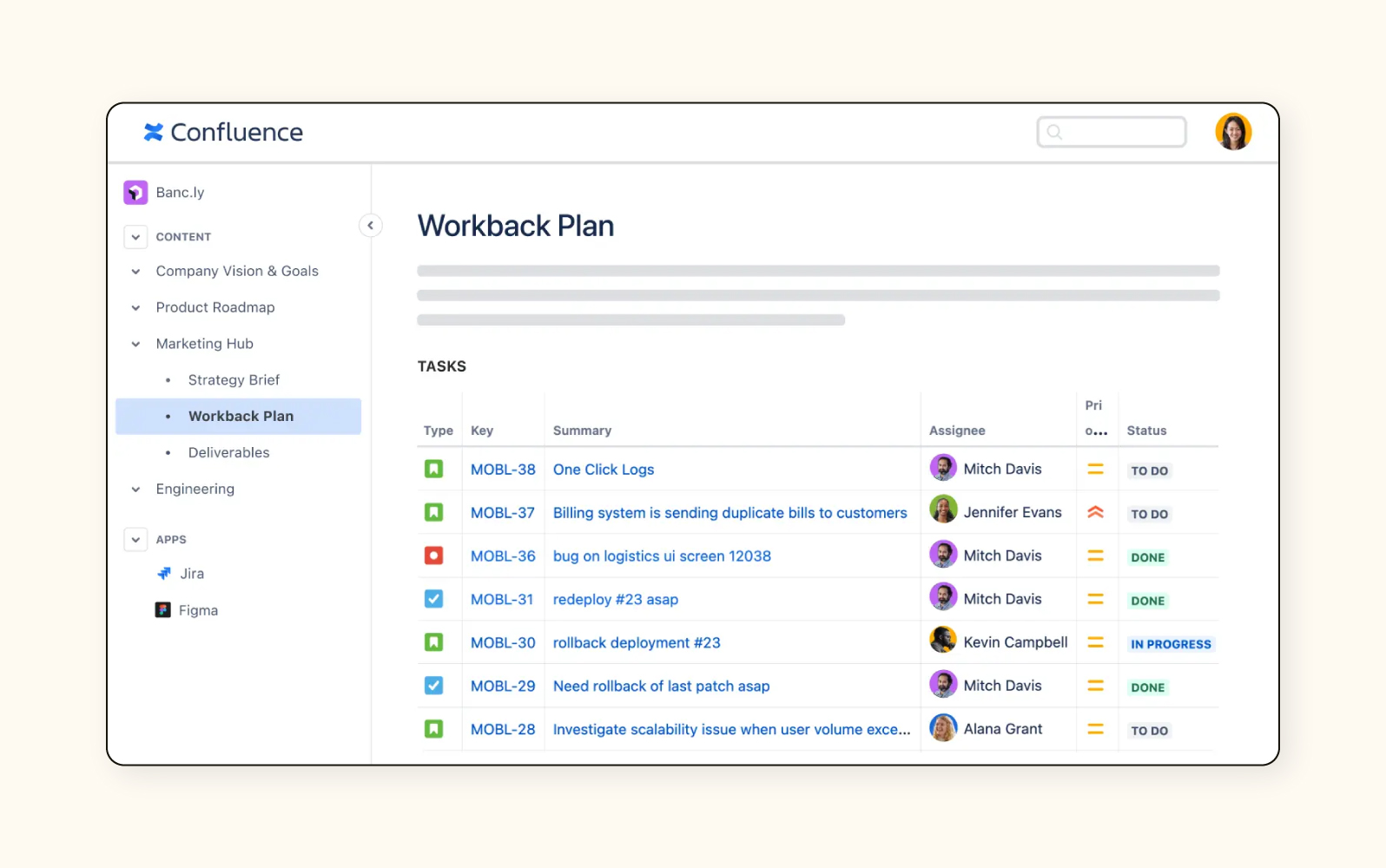Click the story icon for MOBL-28
Image resolution: width=1386 pixels, height=868 pixels.
pyautogui.click(x=434, y=729)
